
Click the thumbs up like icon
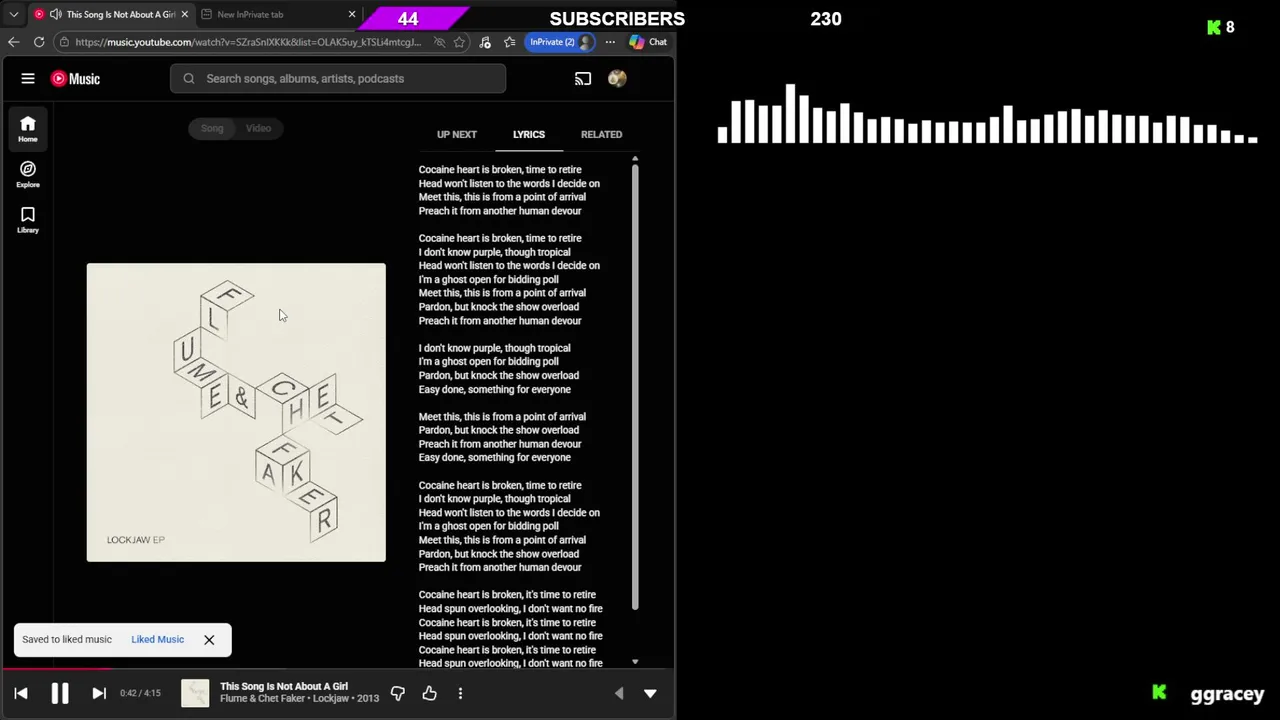point(430,693)
